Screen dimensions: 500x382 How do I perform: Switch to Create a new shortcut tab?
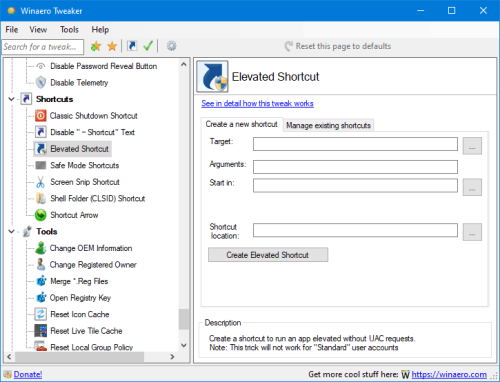click(242, 124)
